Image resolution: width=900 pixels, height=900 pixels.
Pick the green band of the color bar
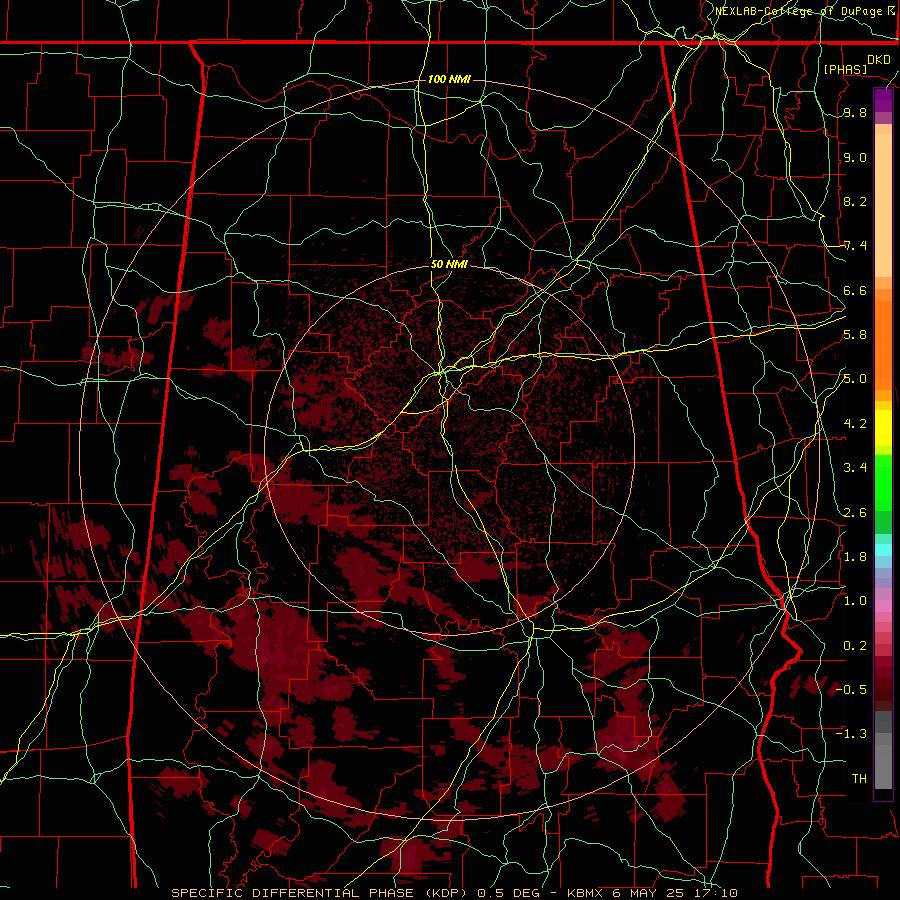883,482
